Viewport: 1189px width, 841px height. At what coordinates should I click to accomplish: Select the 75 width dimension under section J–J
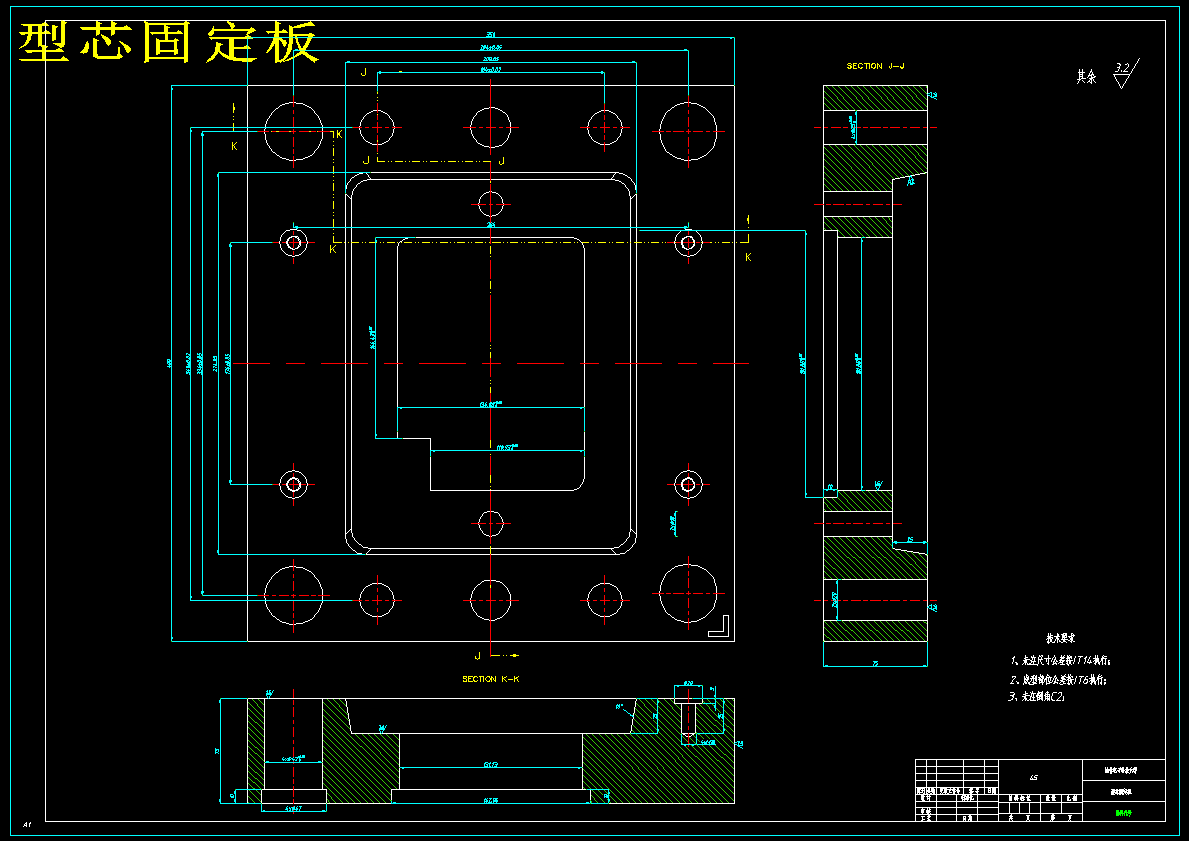[x=875, y=664]
